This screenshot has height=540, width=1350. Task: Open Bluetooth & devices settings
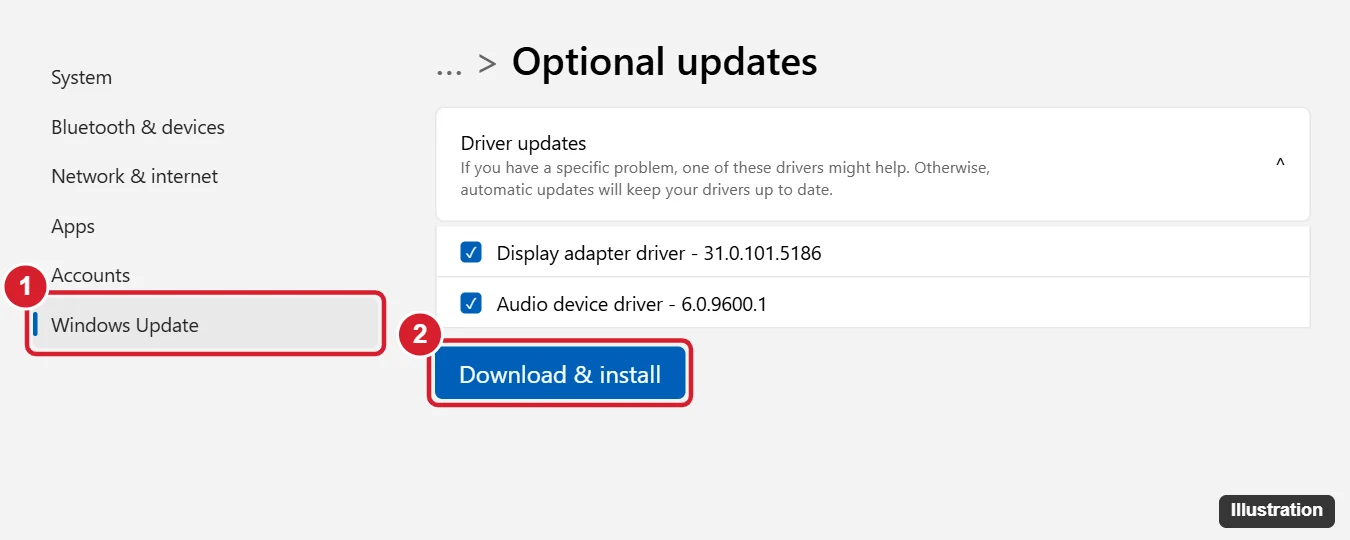(x=138, y=127)
